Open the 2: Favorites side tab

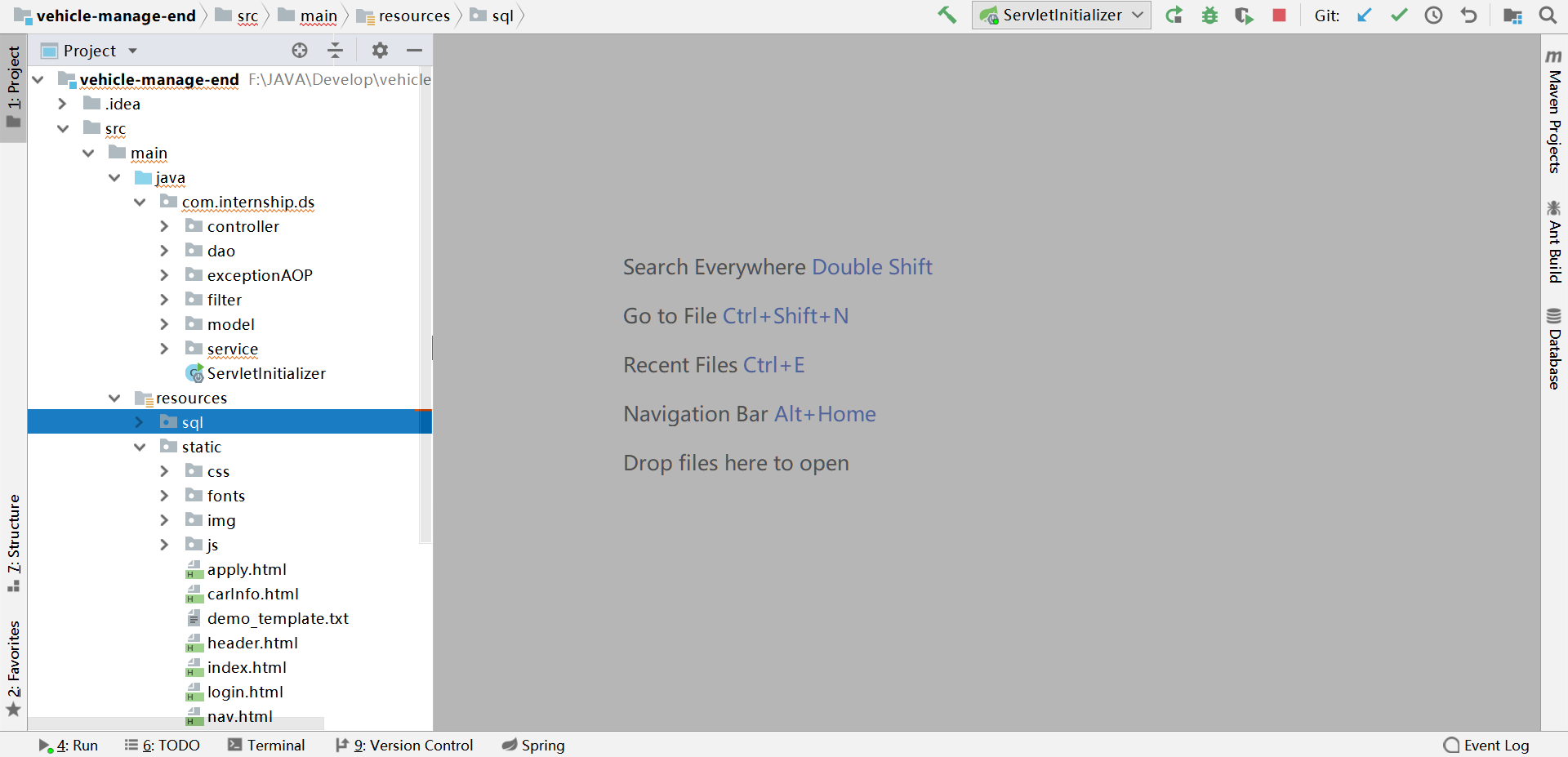pyautogui.click(x=14, y=668)
